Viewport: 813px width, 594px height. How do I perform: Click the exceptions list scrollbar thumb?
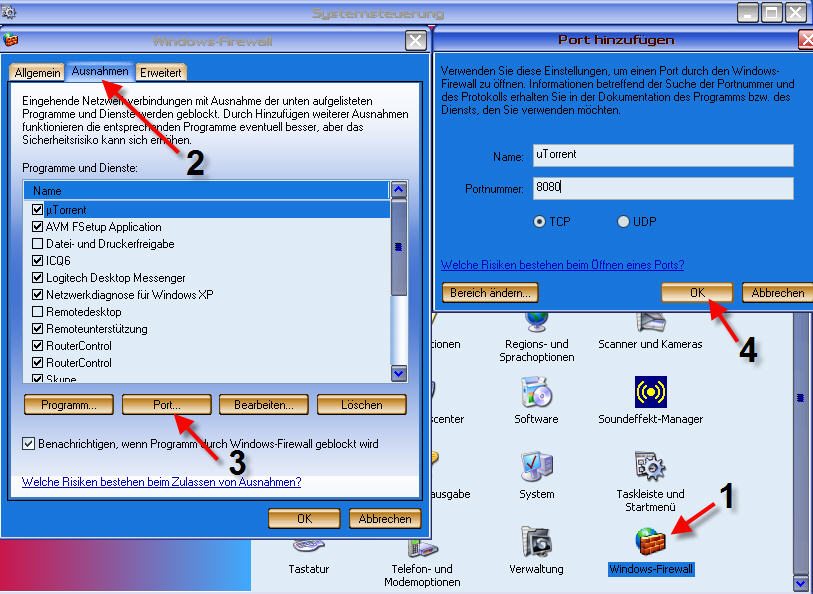tap(399, 247)
